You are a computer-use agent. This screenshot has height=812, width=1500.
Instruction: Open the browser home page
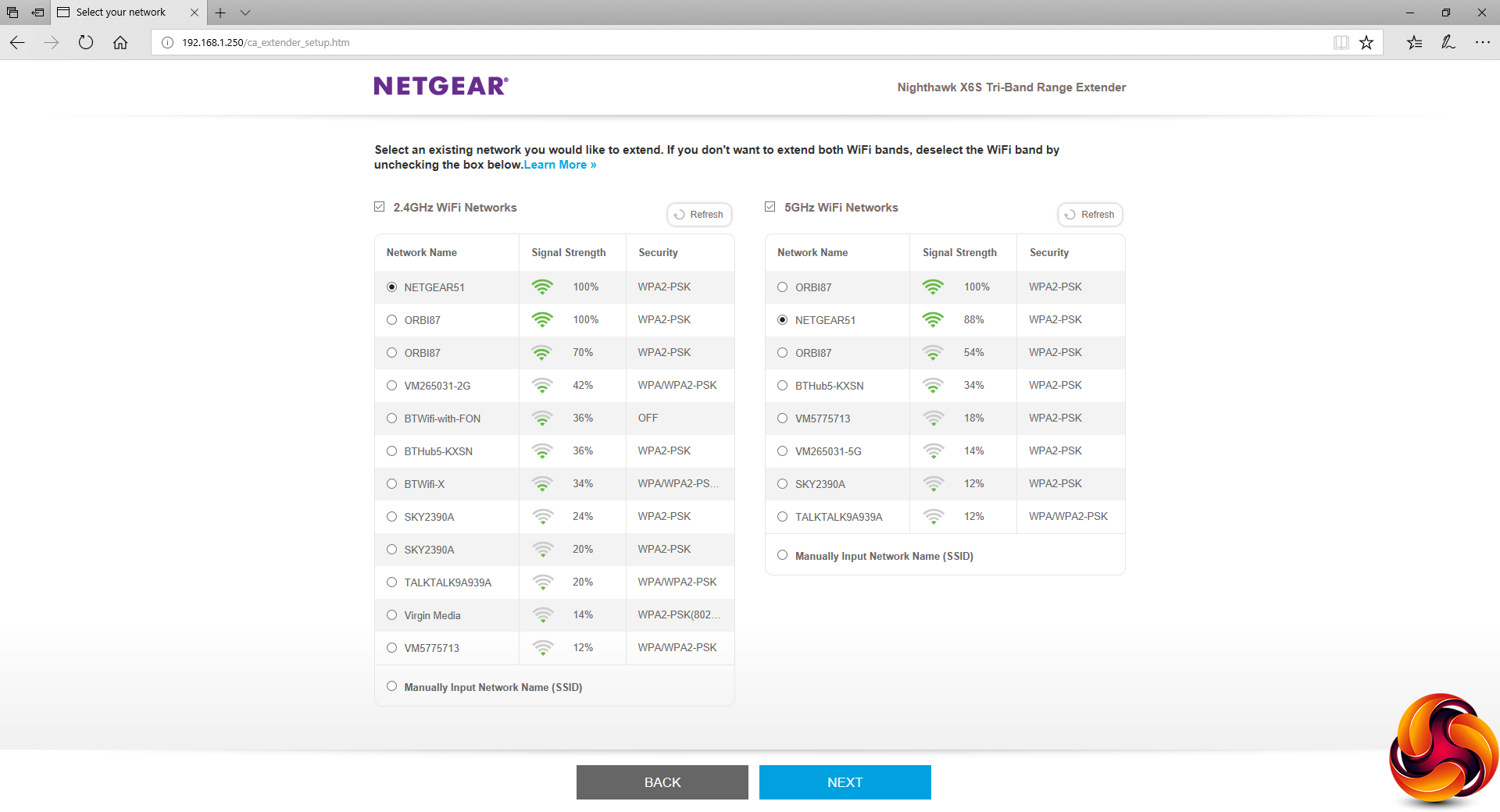(x=120, y=43)
